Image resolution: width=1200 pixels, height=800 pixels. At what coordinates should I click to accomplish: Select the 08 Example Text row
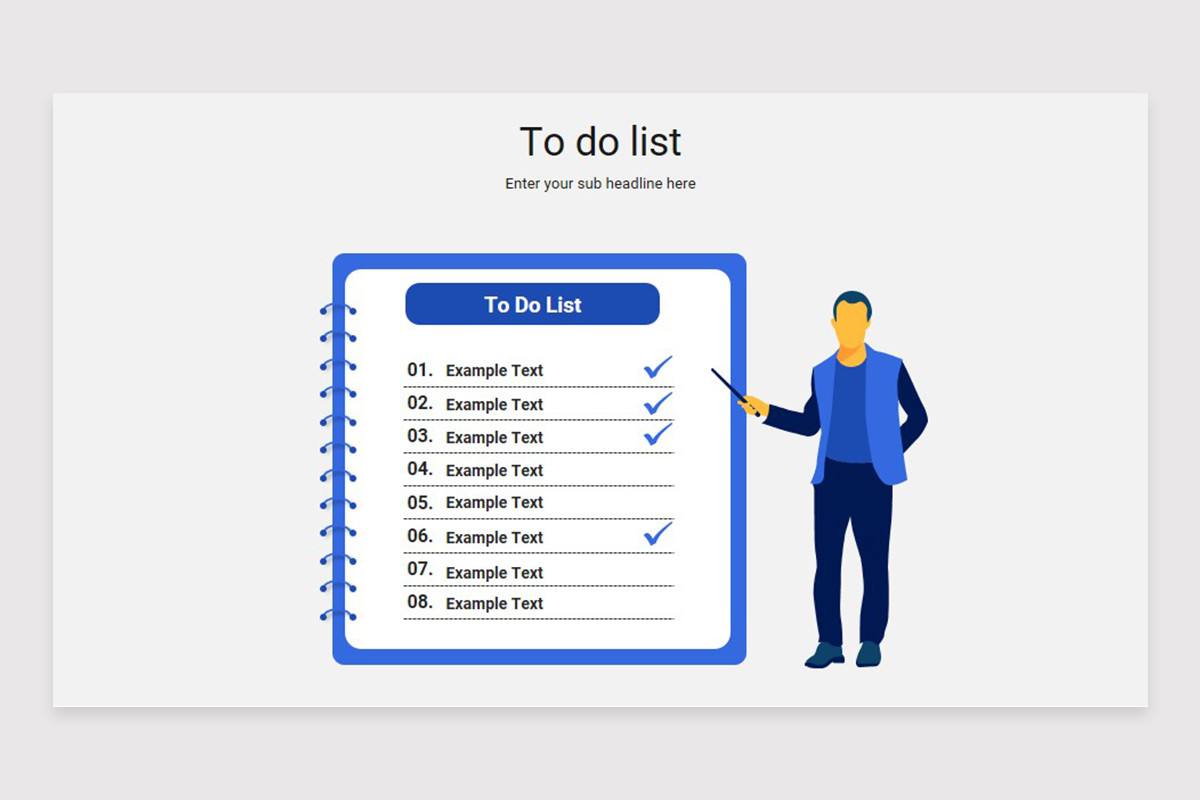(493, 603)
